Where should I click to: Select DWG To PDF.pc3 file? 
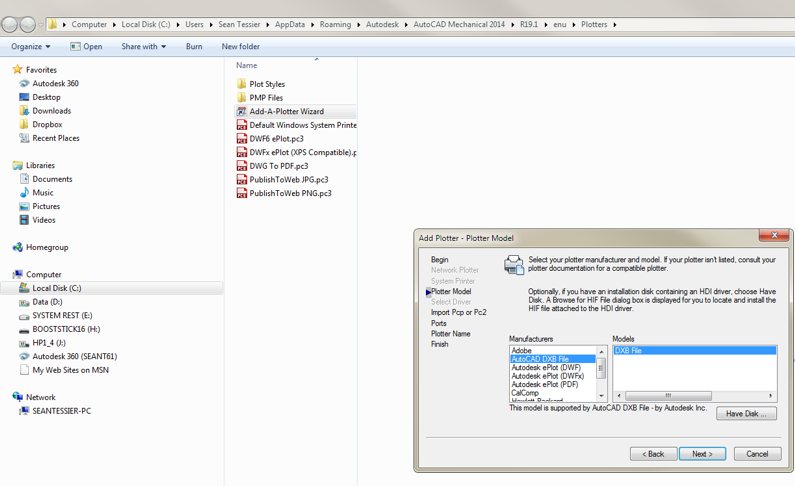(x=279, y=166)
